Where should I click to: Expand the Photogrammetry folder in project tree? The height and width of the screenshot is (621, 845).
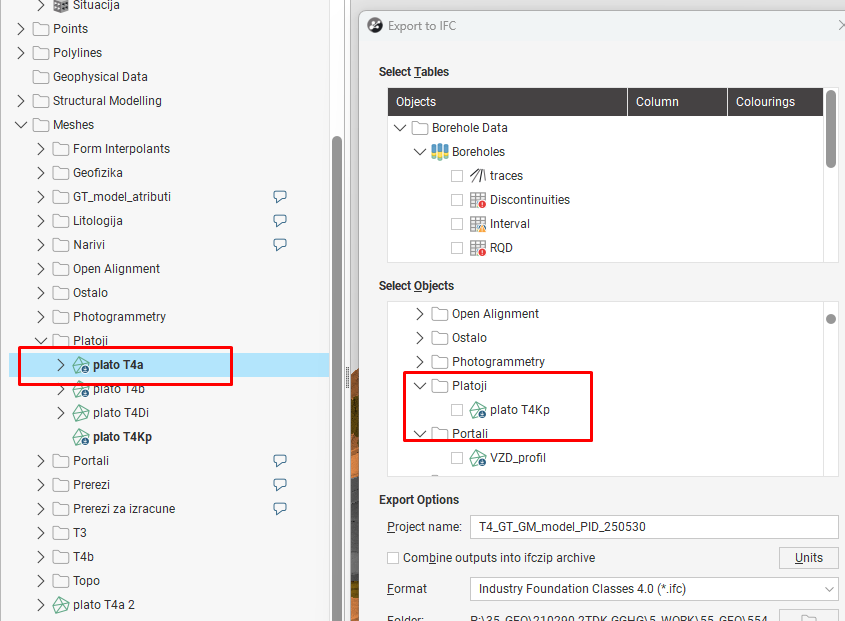[x=41, y=317]
